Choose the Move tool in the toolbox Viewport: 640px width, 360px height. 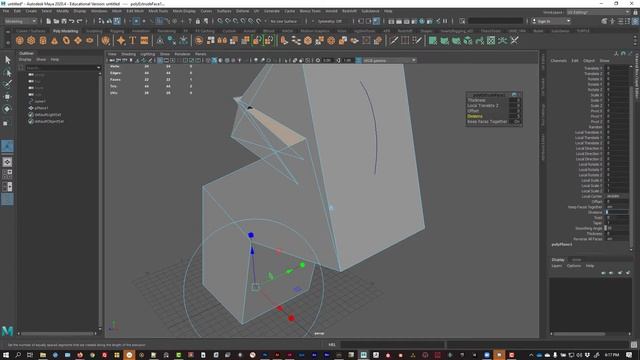7,97
